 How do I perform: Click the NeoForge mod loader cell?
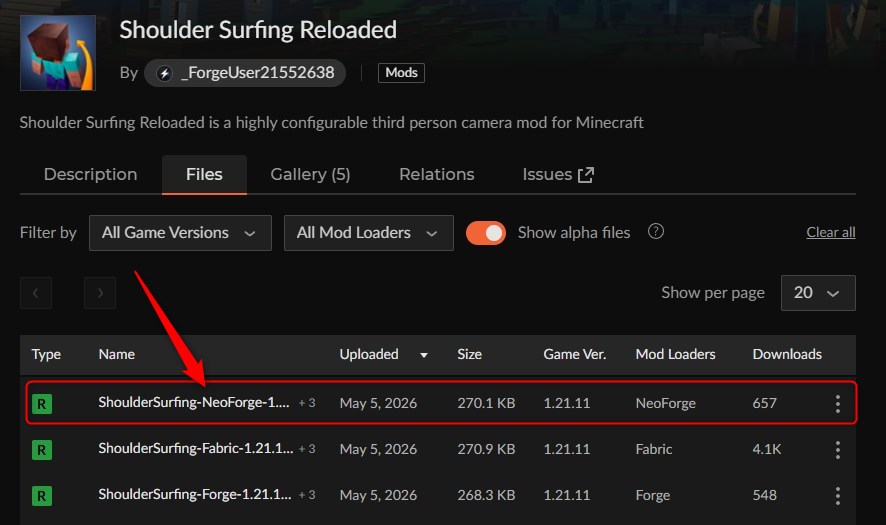click(666, 403)
